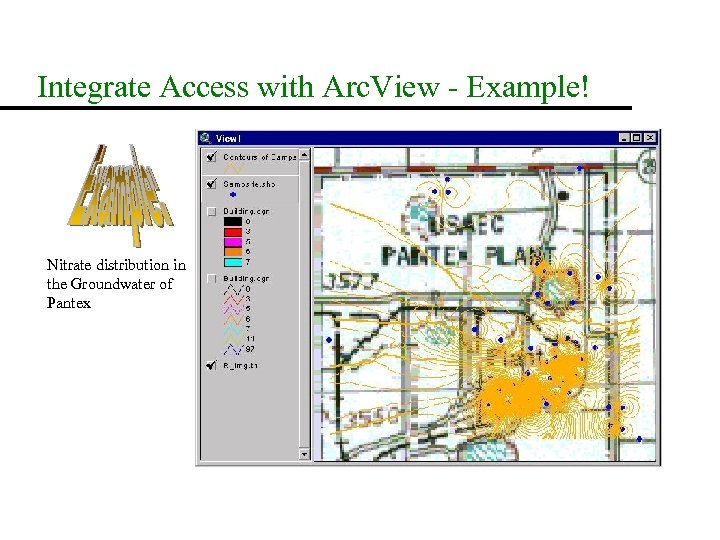
Task: Click the blue line symbol for class 97
Action: [233, 350]
